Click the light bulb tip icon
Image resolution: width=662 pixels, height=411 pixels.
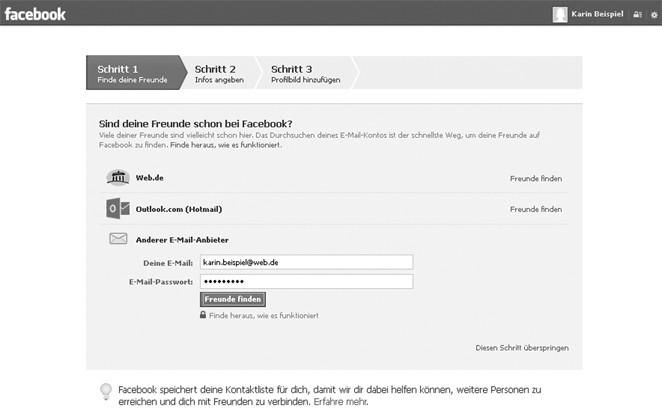(106, 392)
